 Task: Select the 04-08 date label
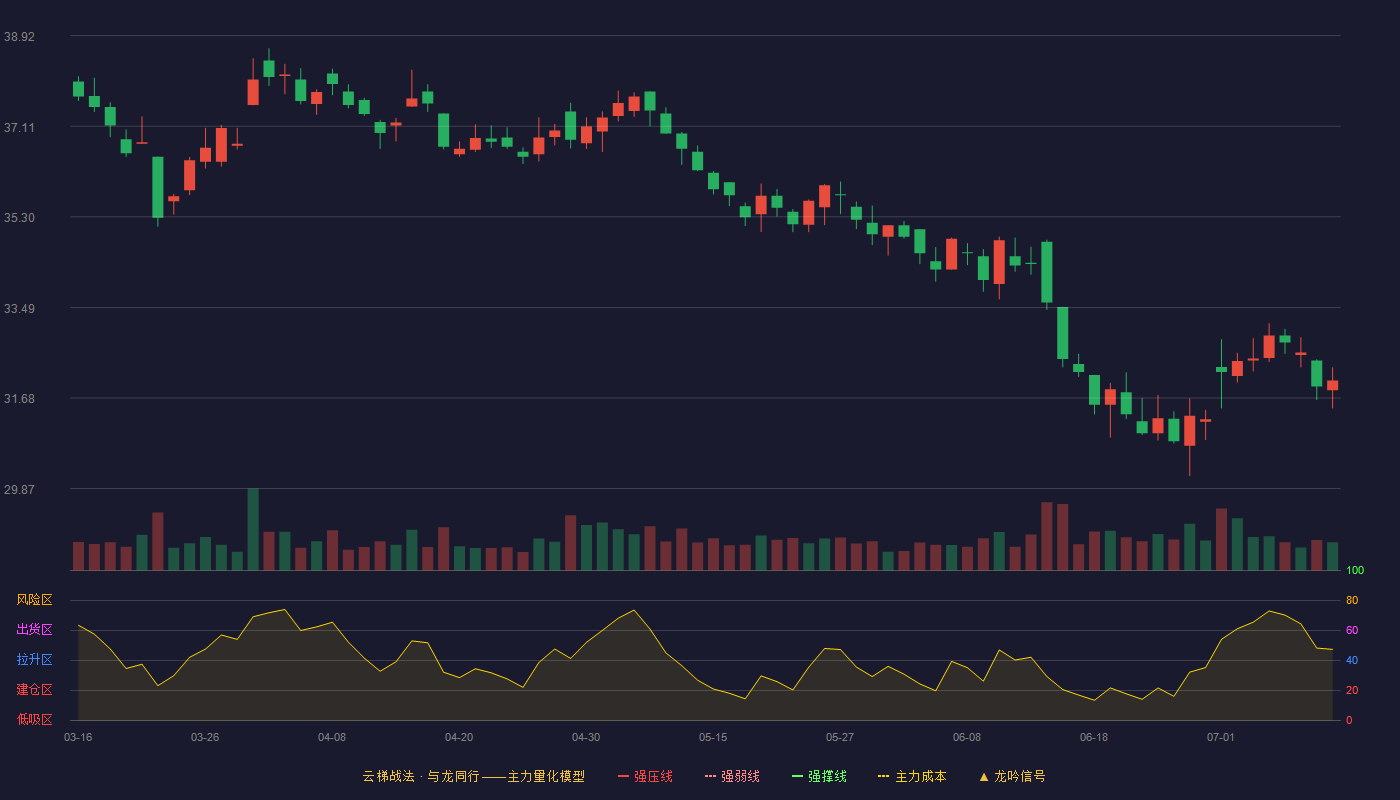click(x=332, y=737)
